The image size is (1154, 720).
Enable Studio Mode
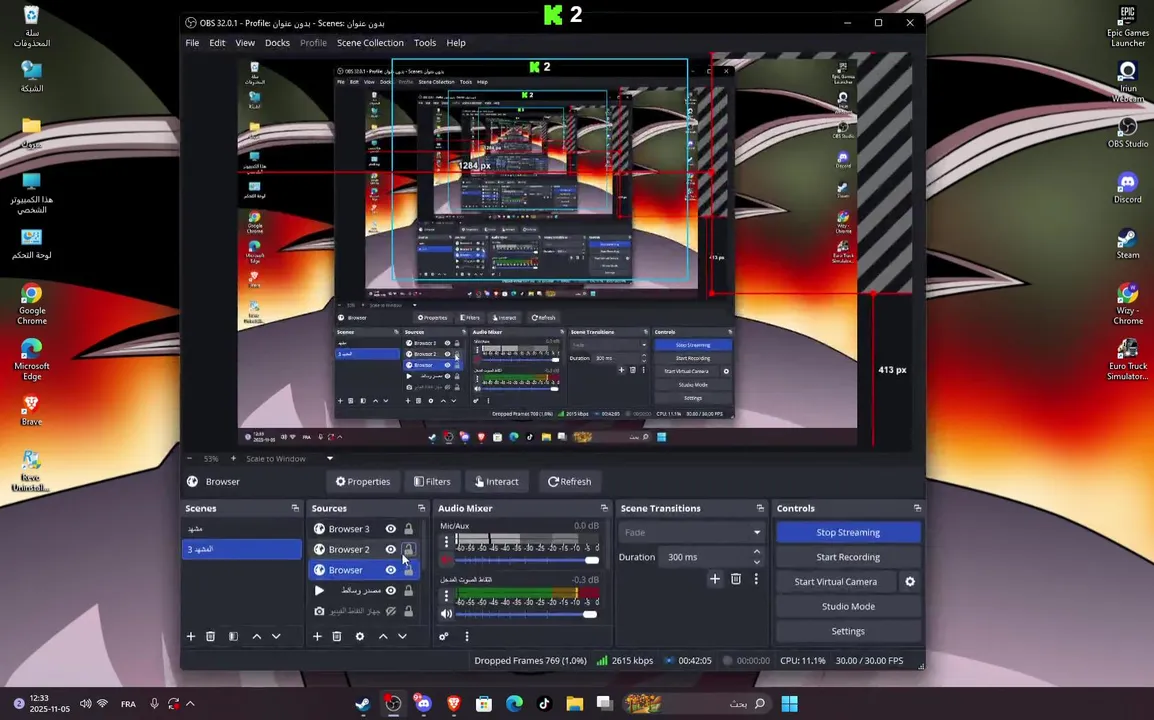[x=848, y=607]
